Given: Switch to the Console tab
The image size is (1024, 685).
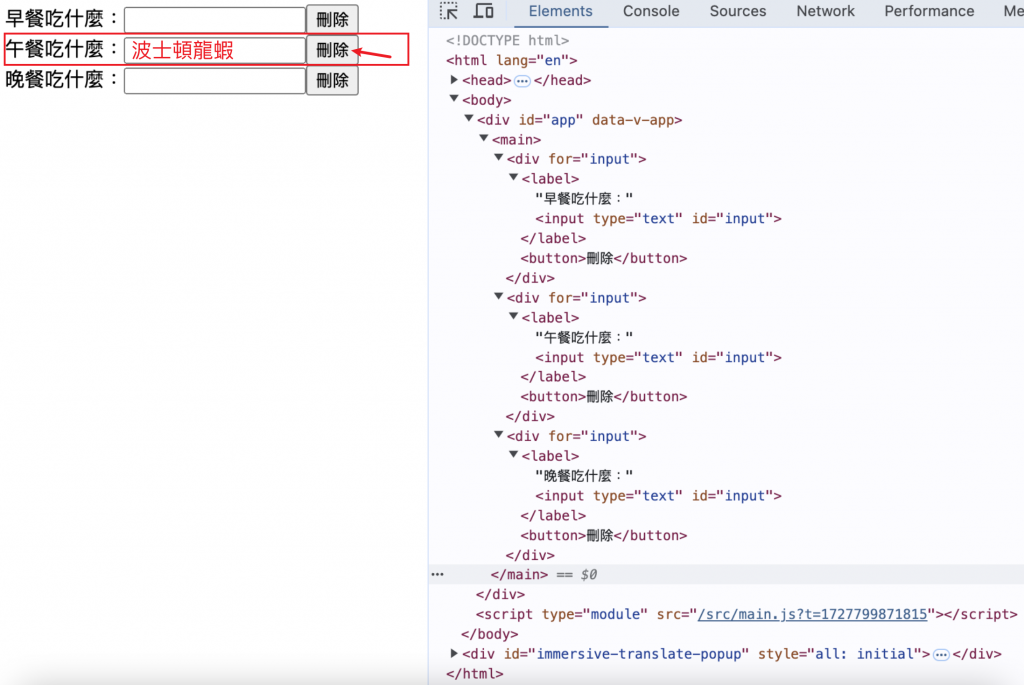Looking at the screenshot, I should [650, 11].
